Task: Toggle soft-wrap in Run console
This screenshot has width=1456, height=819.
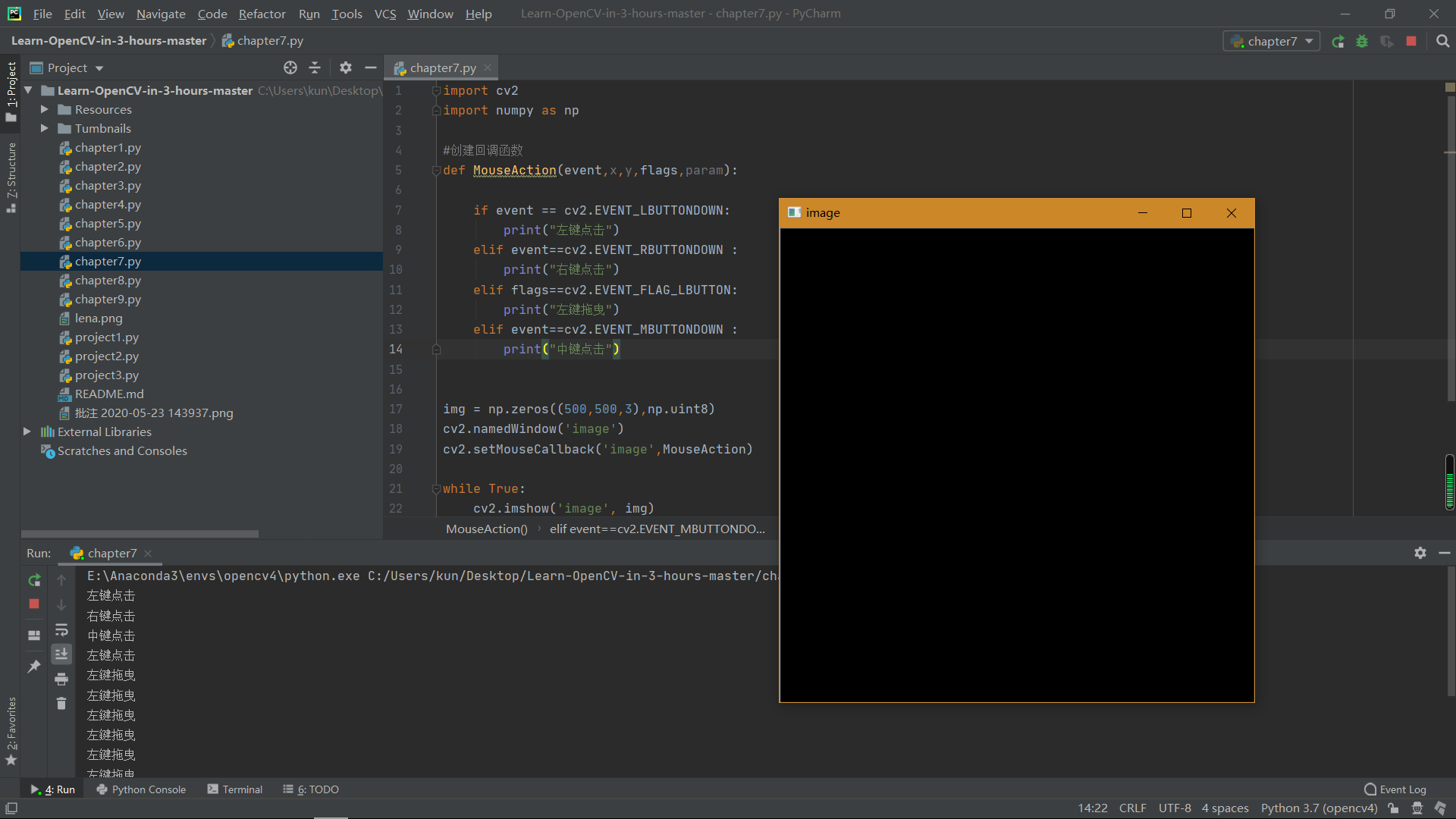Action: click(x=61, y=629)
